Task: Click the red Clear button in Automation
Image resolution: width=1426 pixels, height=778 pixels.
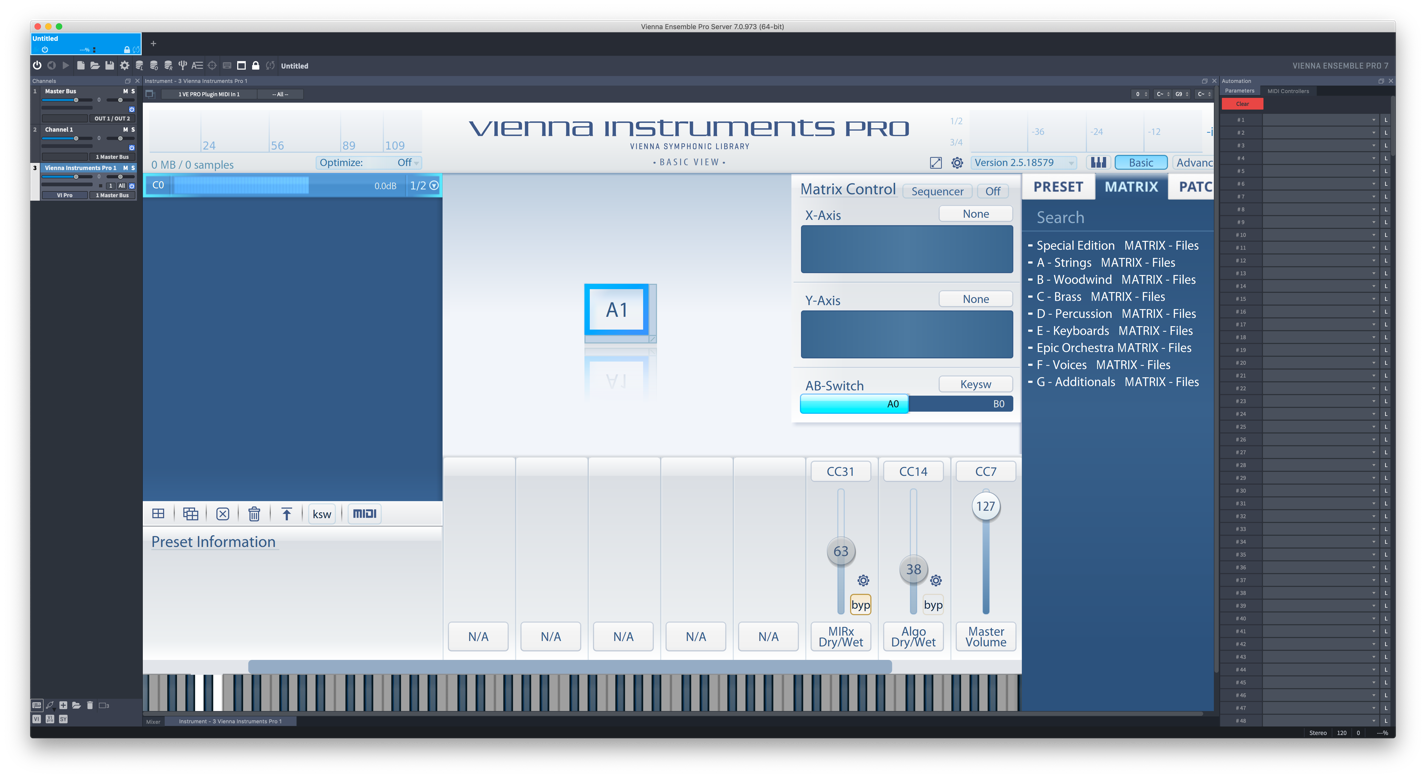Action: (1242, 104)
